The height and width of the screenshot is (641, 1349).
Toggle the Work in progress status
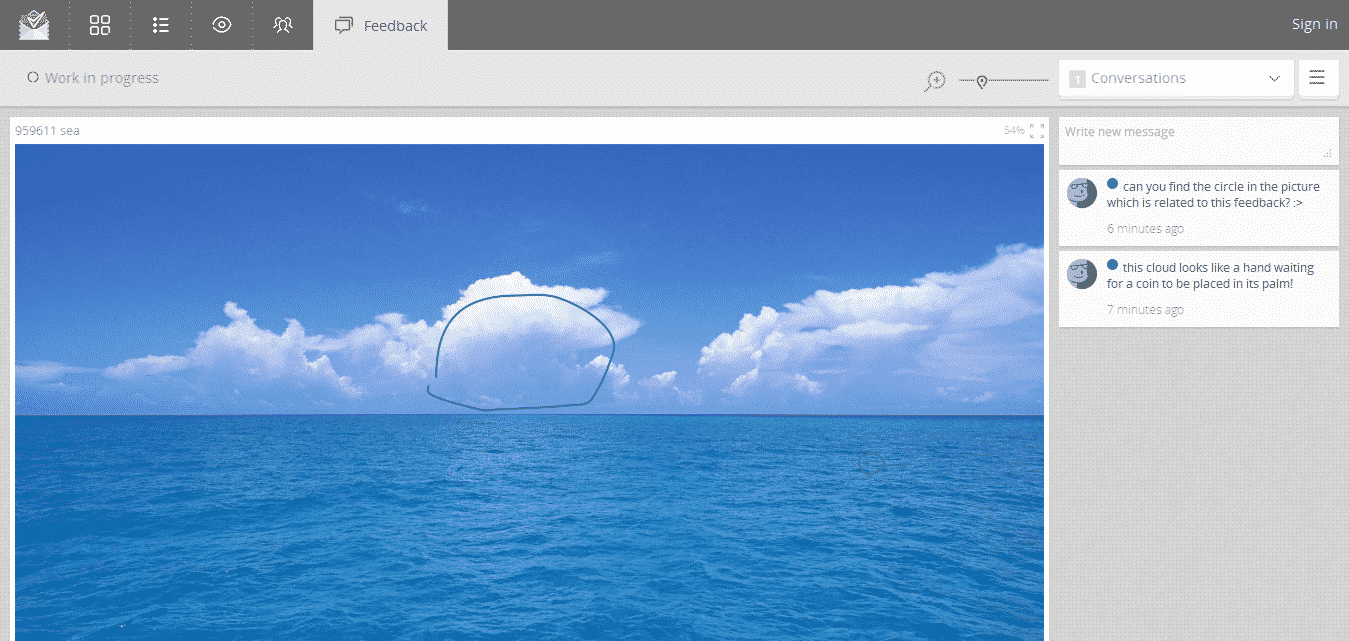(92, 78)
